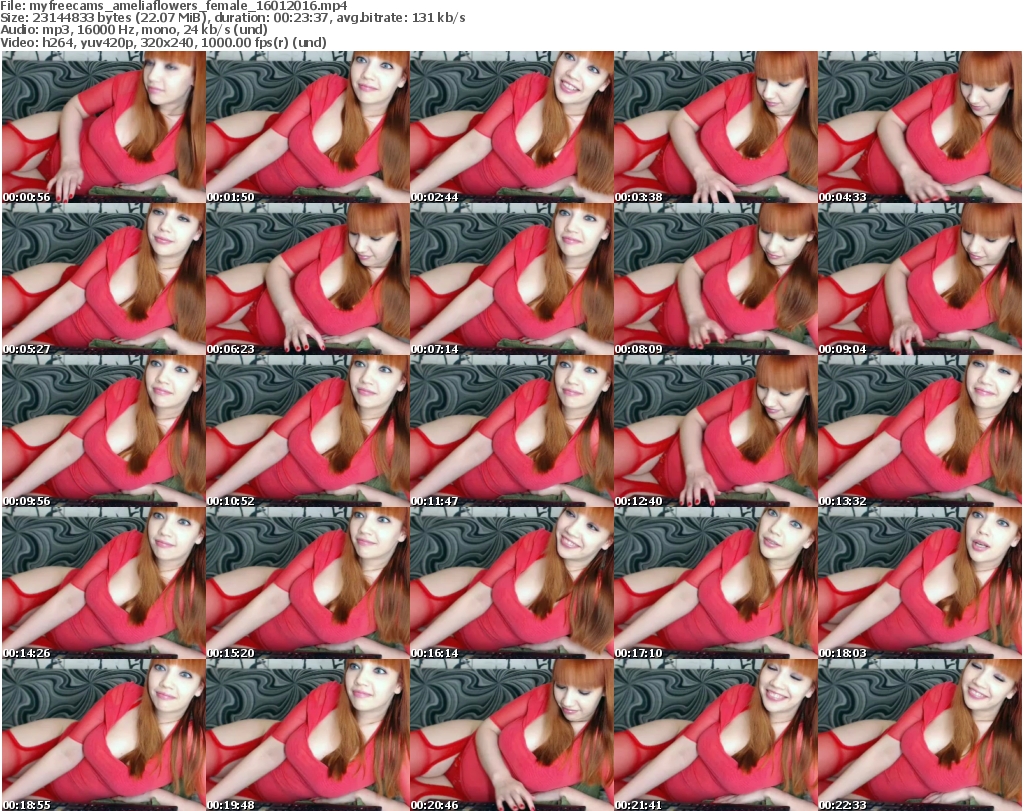Select the thumbnail frame stamped 00:10:52
The width and height of the screenshot is (1024, 811).
pyautogui.click(x=308, y=431)
